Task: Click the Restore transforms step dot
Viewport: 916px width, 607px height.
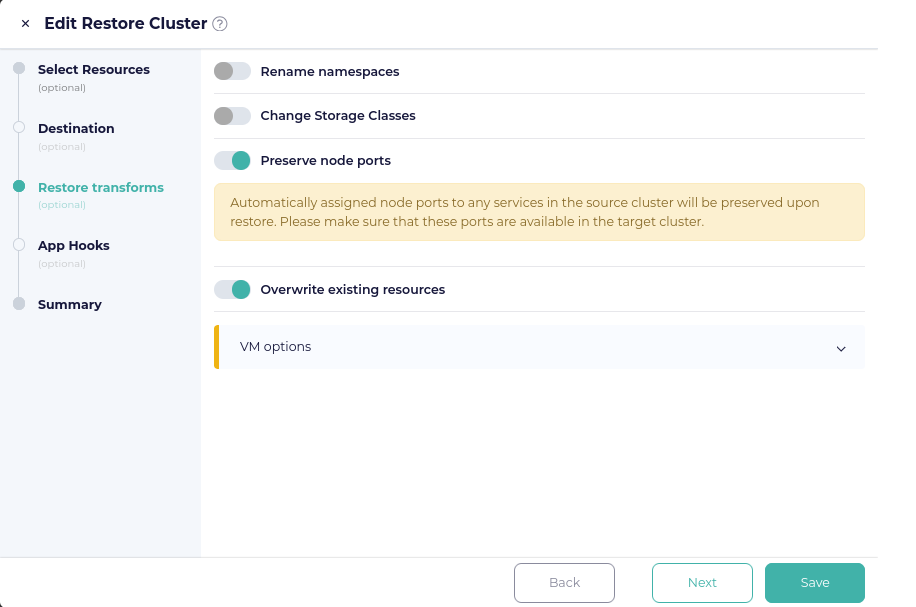Action: (x=19, y=186)
